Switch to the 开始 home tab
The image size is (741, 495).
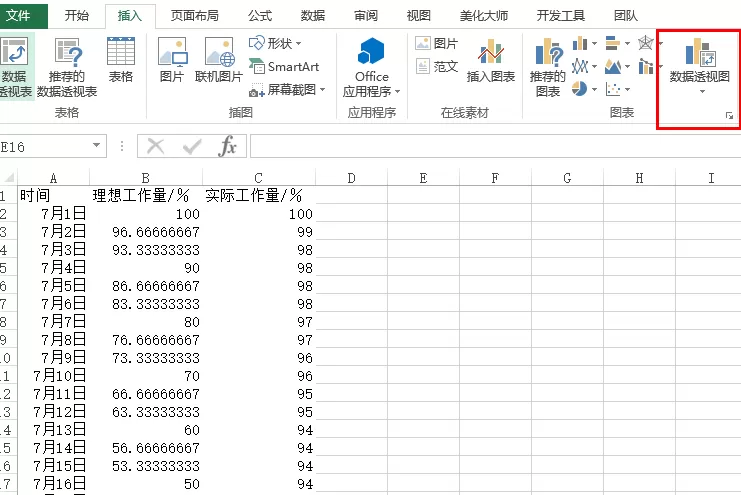(77, 16)
